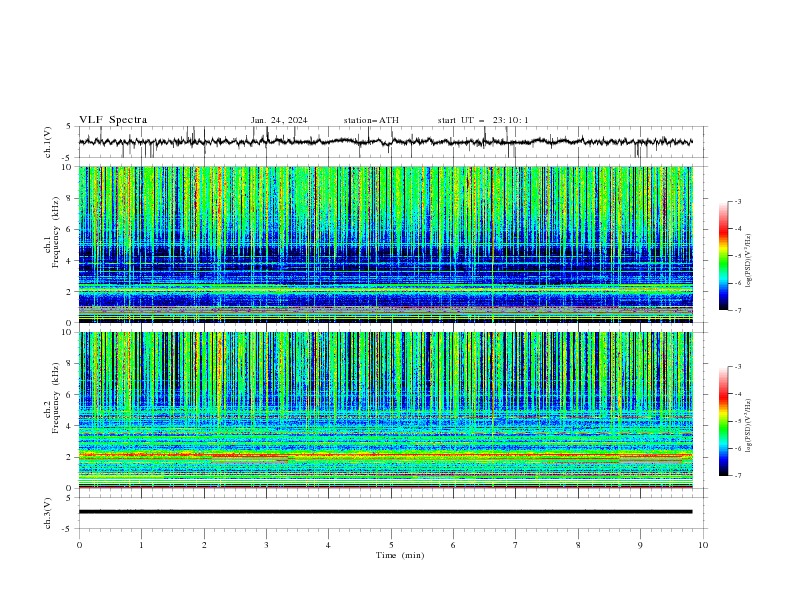Click the time axis tick label '5'
792x612 pixels.
[391, 545]
